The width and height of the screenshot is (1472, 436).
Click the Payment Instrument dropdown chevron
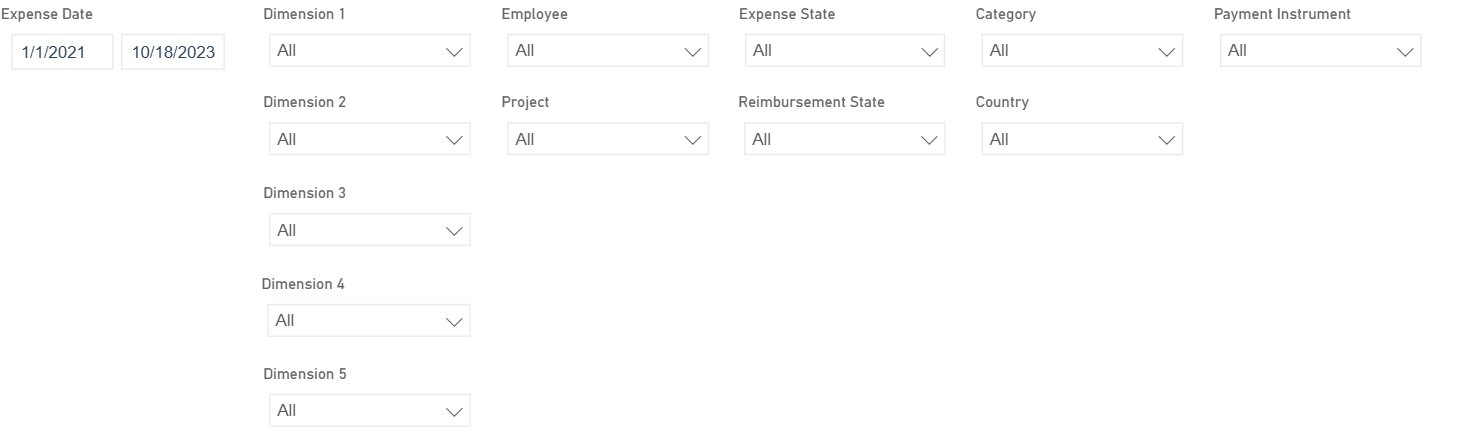(1405, 51)
